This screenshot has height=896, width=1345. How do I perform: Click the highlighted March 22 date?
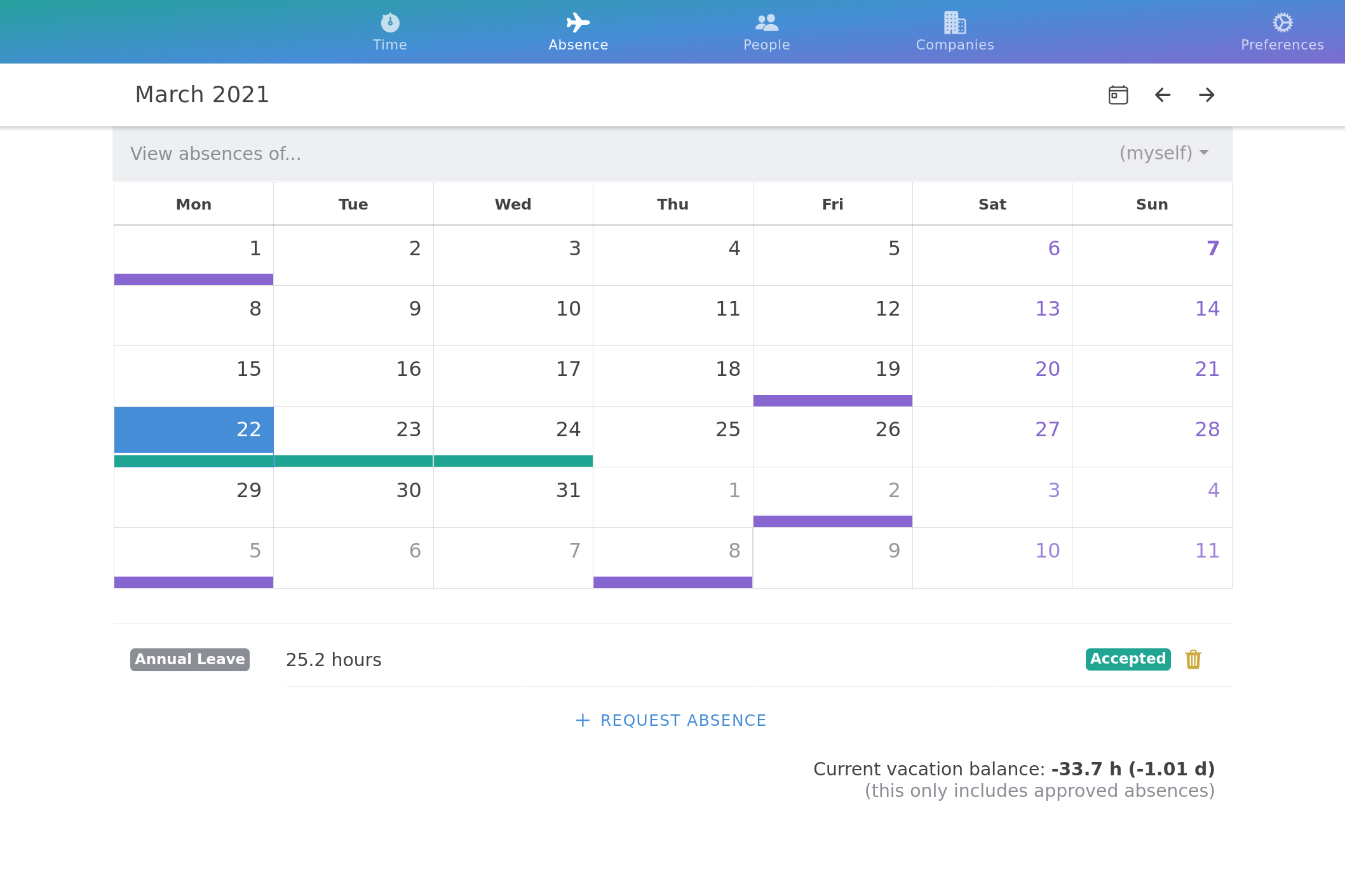tap(193, 429)
